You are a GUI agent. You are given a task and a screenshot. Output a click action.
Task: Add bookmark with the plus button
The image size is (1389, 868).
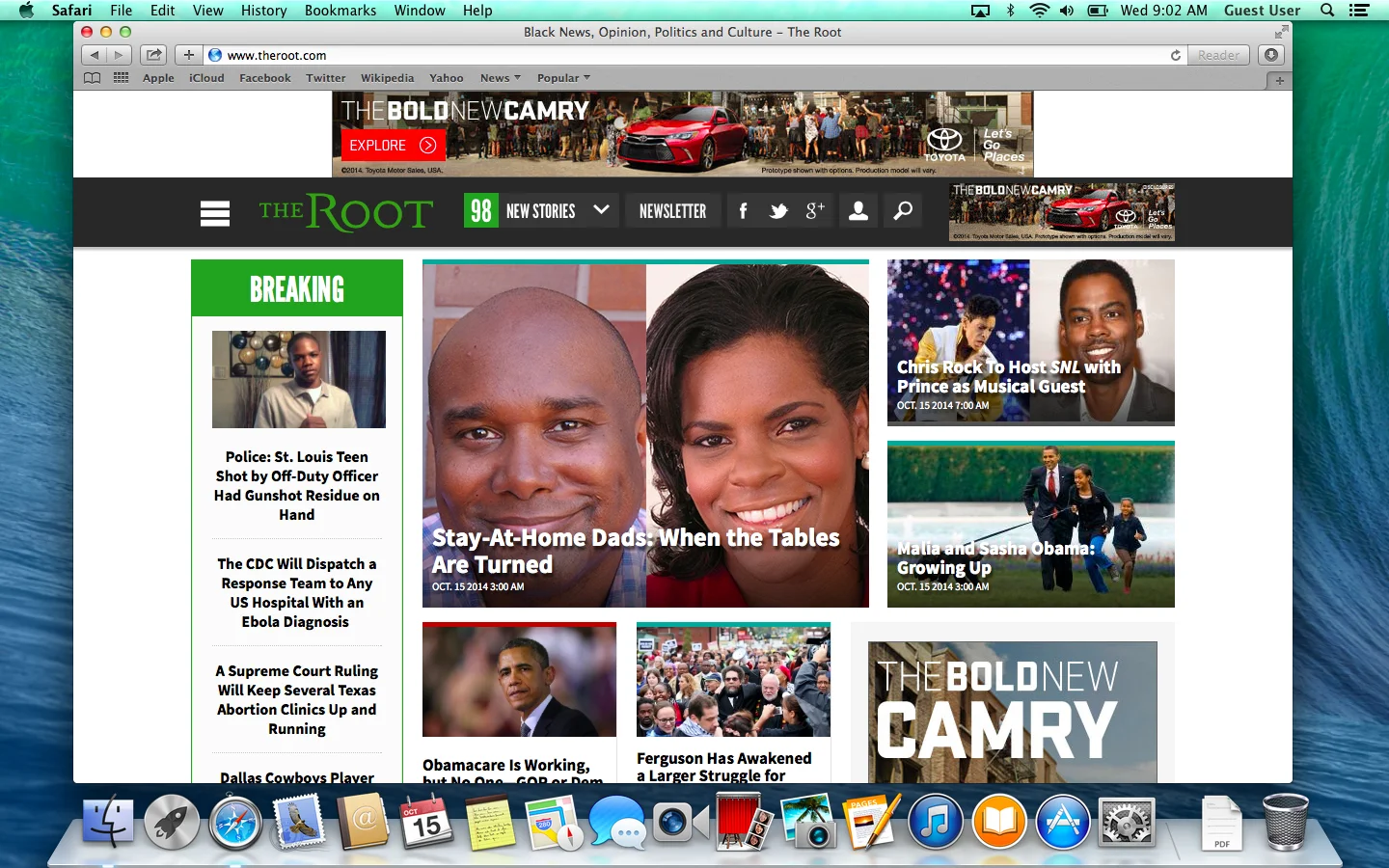pyautogui.click(x=189, y=55)
